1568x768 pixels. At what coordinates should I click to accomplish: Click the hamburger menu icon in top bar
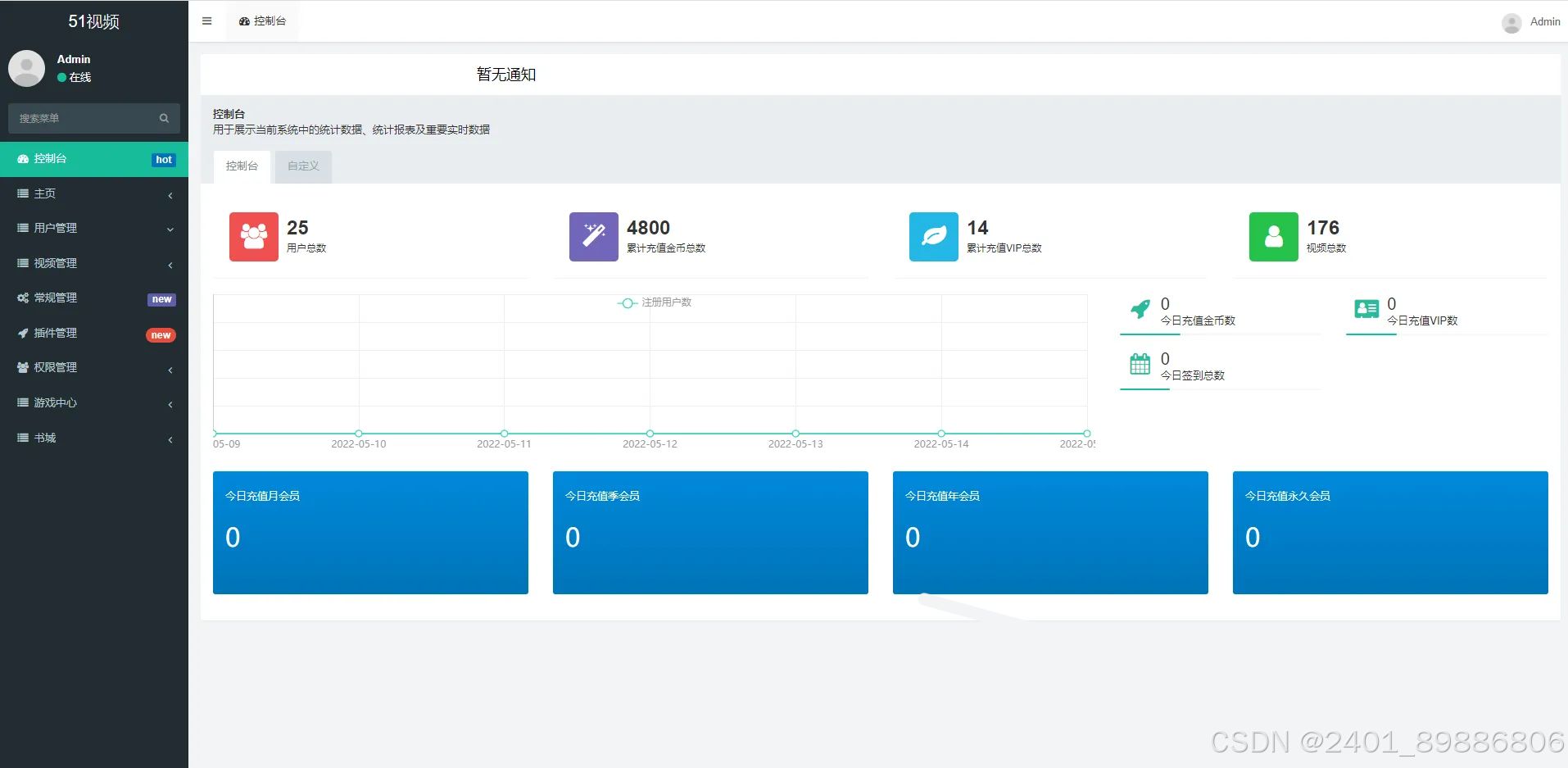206,20
